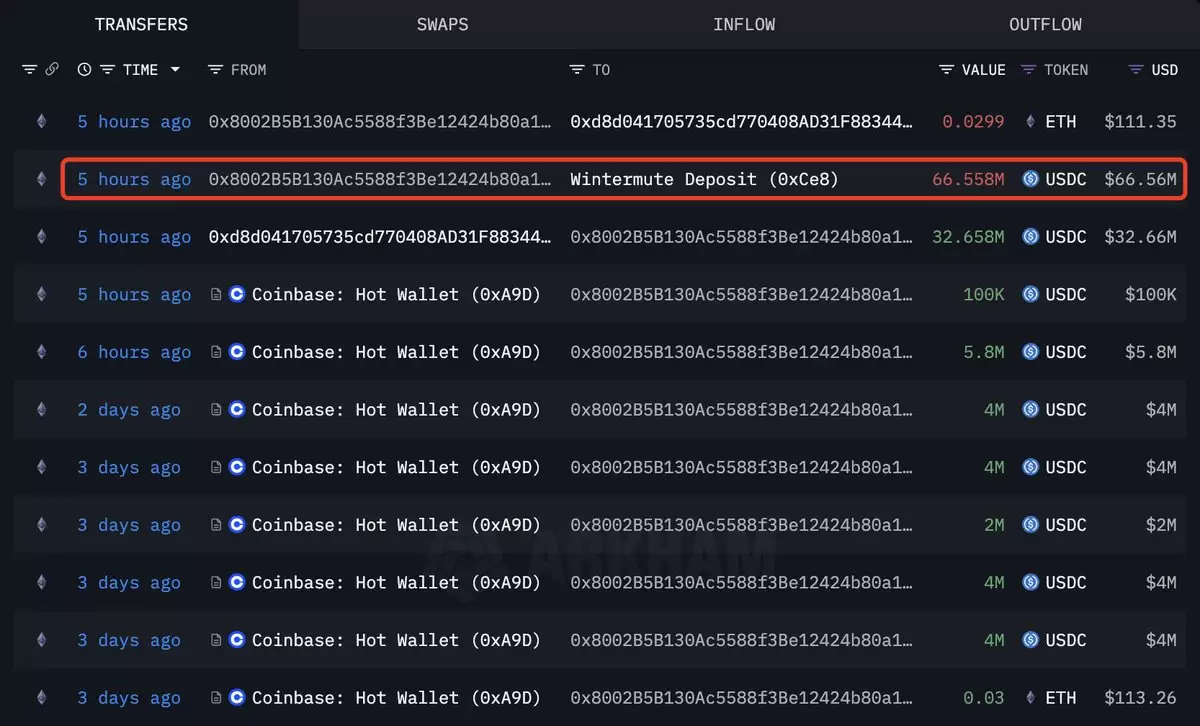The image size is (1200, 726).
Task: Click the Coinbase logo in the 100K row
Action: point(237,295)
